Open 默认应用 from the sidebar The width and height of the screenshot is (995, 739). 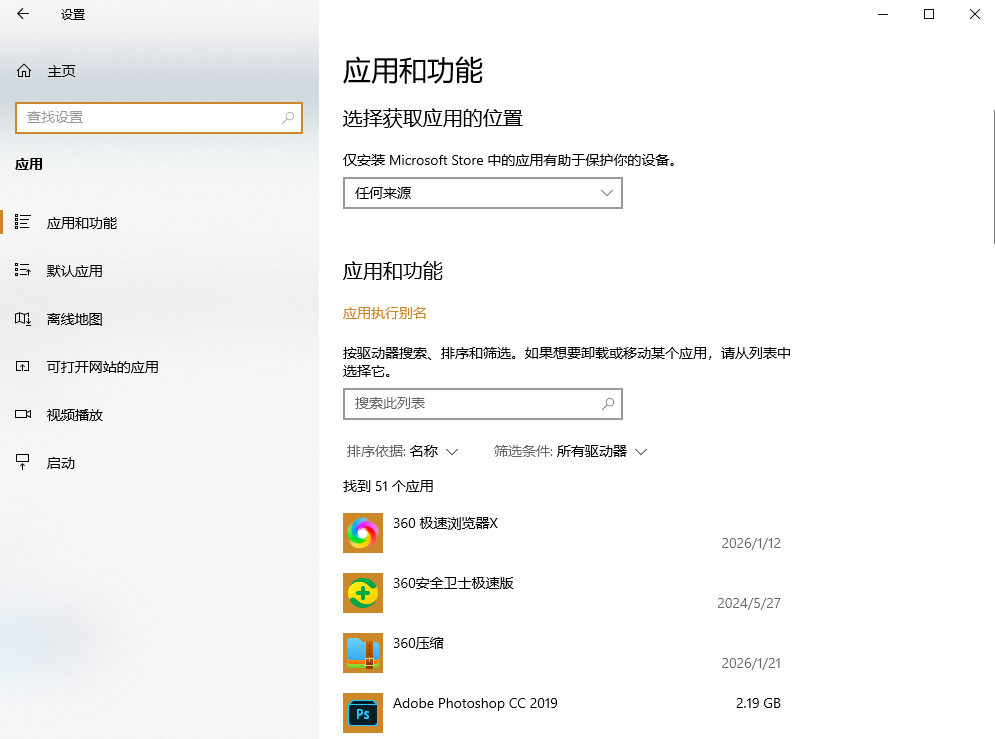75,270
